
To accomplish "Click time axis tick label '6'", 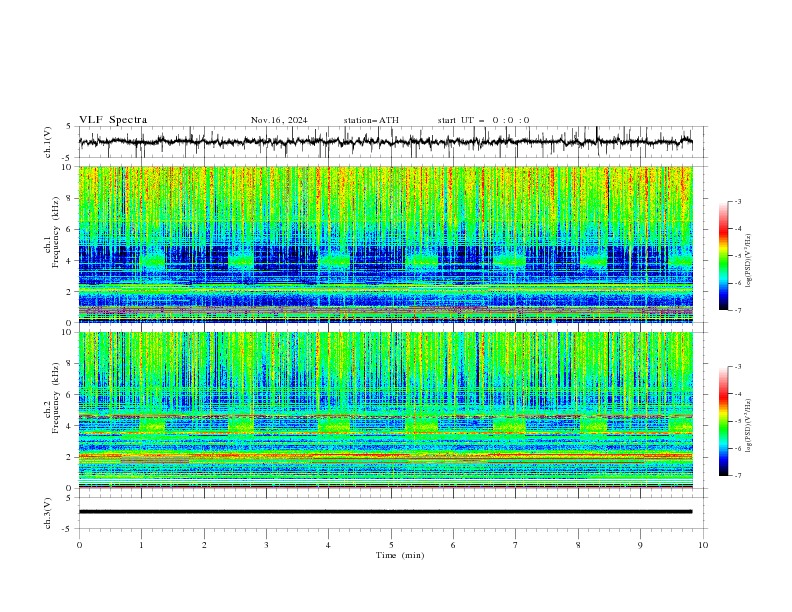I will click(x=453, y=545).
